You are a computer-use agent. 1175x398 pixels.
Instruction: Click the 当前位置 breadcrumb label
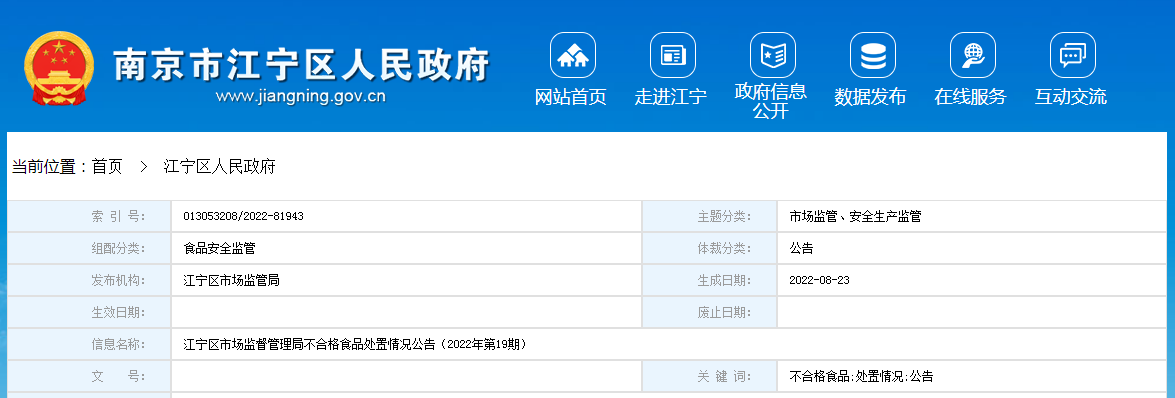point(50,167)
